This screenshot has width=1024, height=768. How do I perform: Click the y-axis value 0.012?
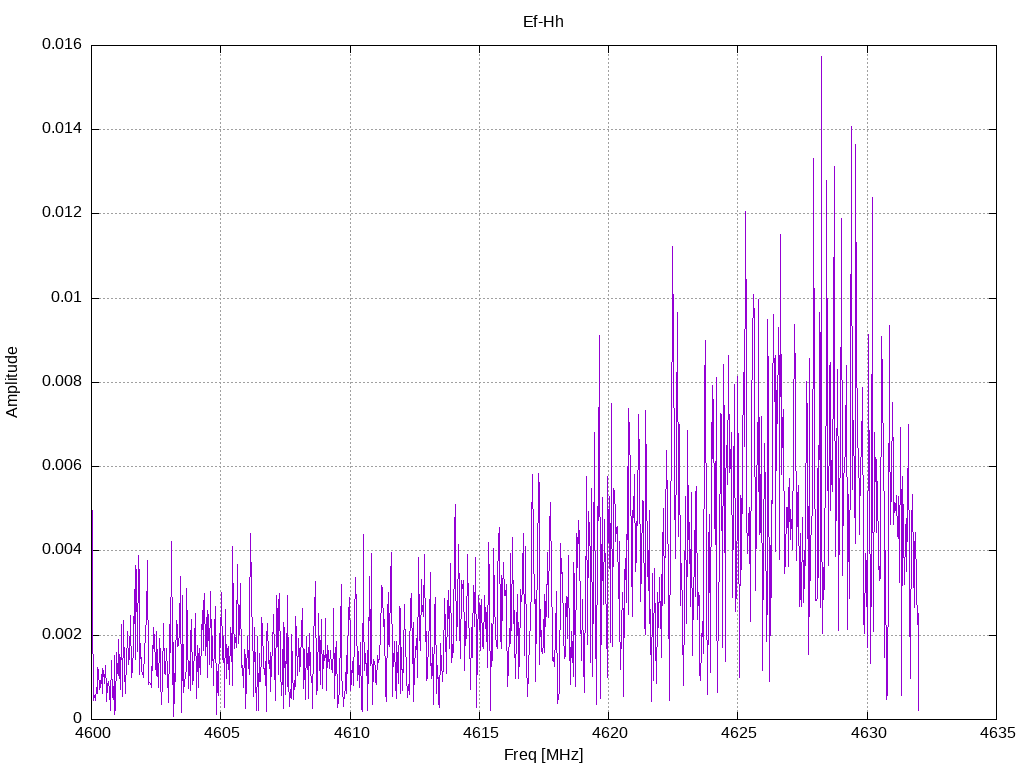tap(62, 213)
